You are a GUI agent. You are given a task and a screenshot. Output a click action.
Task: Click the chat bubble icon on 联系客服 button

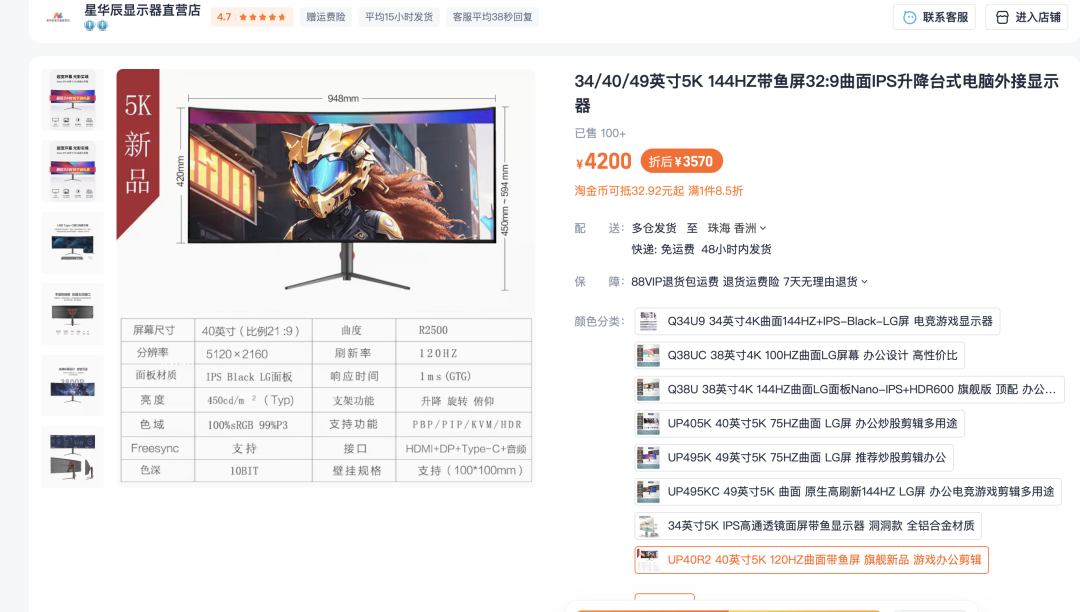click(910, 17)
